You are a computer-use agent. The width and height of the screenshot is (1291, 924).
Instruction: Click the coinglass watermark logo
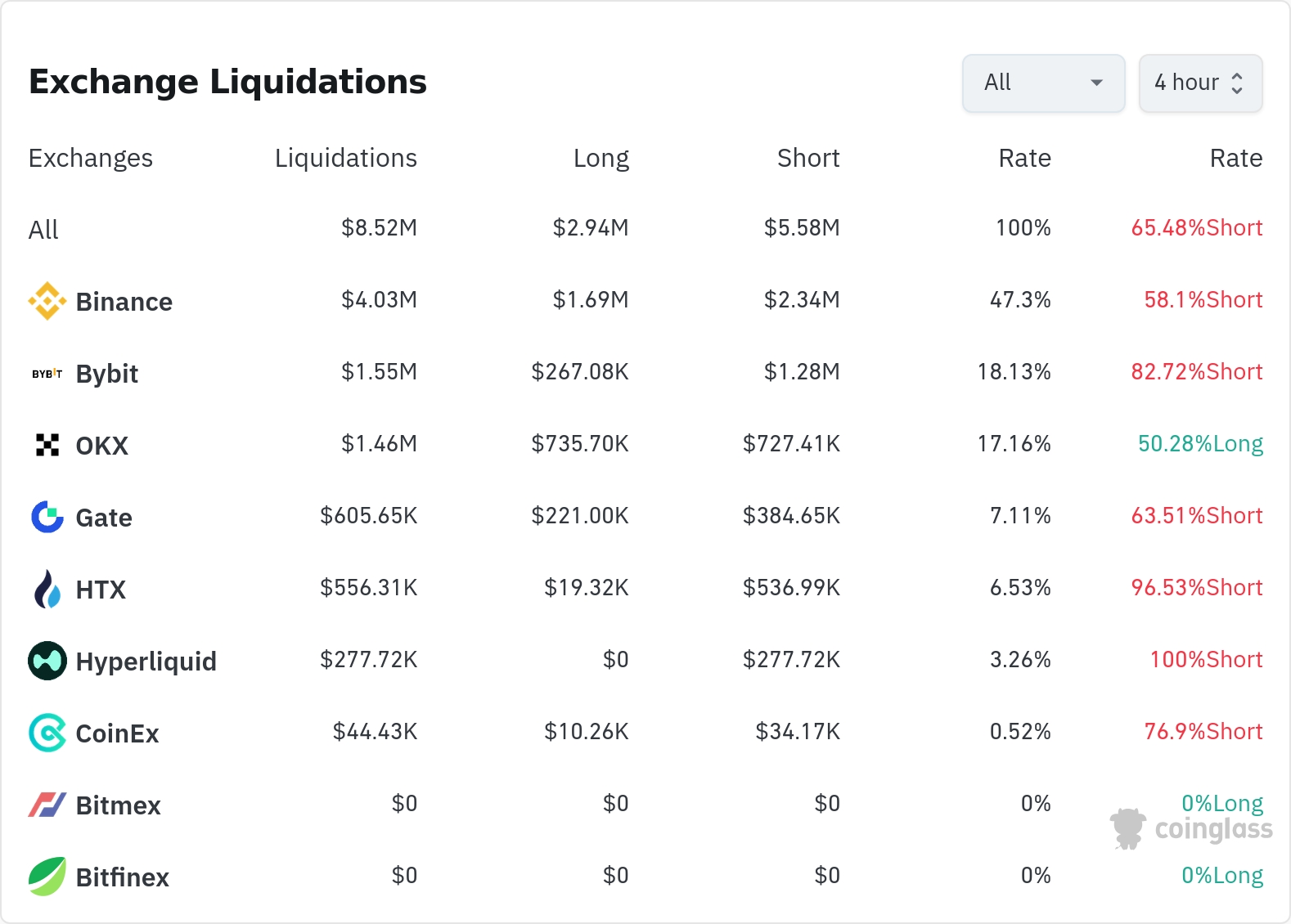coord(1191,829)
